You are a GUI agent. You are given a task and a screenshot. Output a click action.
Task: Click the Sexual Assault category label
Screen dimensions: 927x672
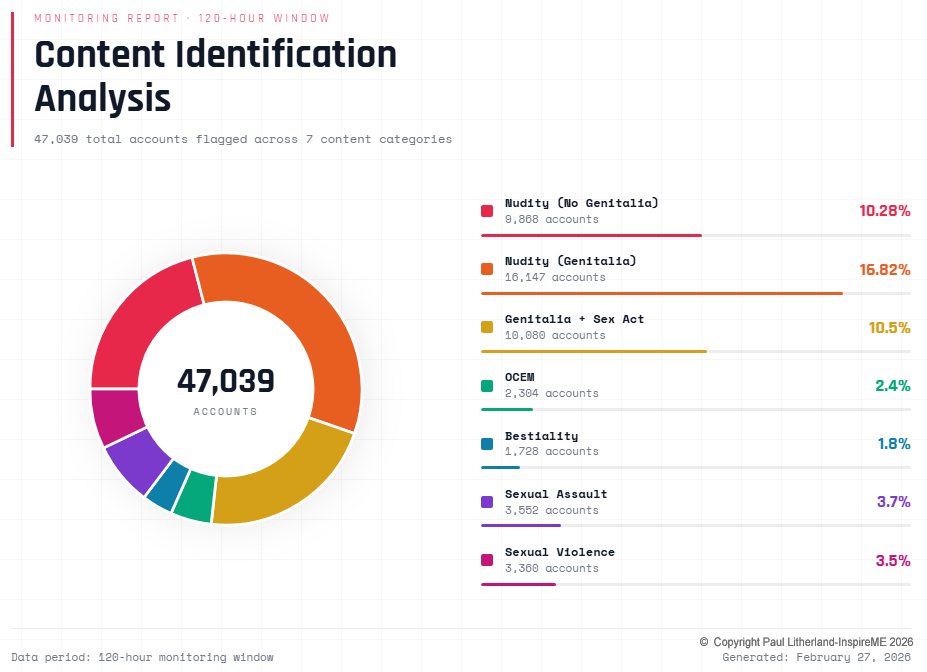click(x=556, y=494)
